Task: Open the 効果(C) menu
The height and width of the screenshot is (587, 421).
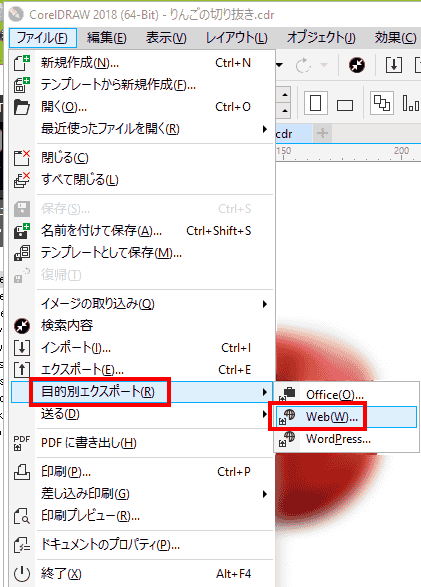Action: tap(395, 38)
